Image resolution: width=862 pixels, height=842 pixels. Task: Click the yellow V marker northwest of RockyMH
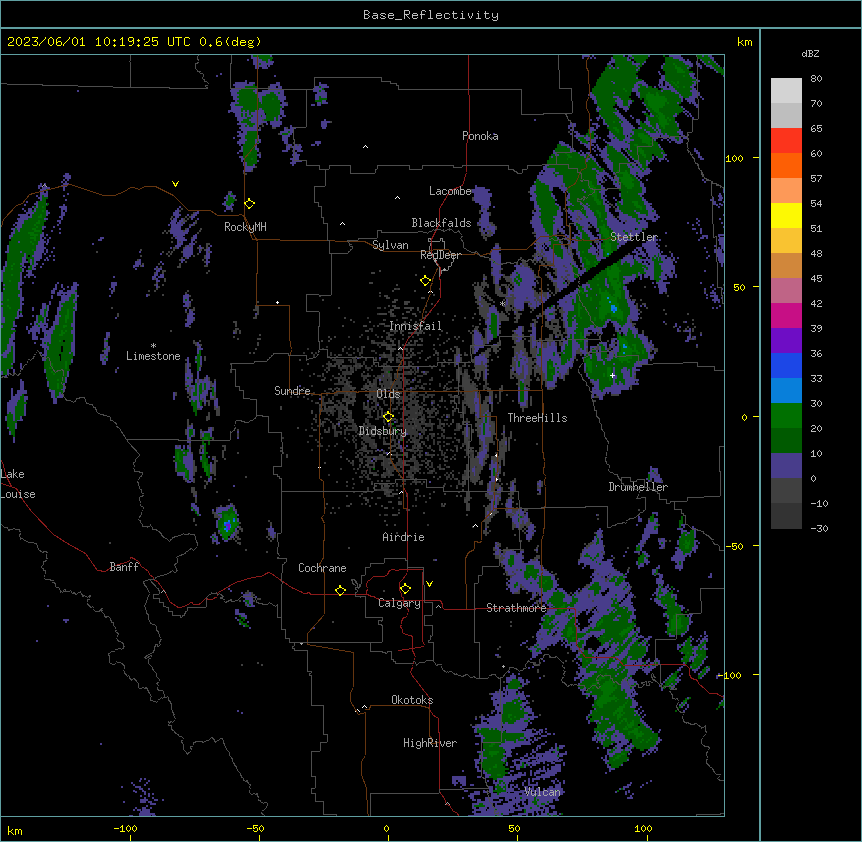[175, 184]
